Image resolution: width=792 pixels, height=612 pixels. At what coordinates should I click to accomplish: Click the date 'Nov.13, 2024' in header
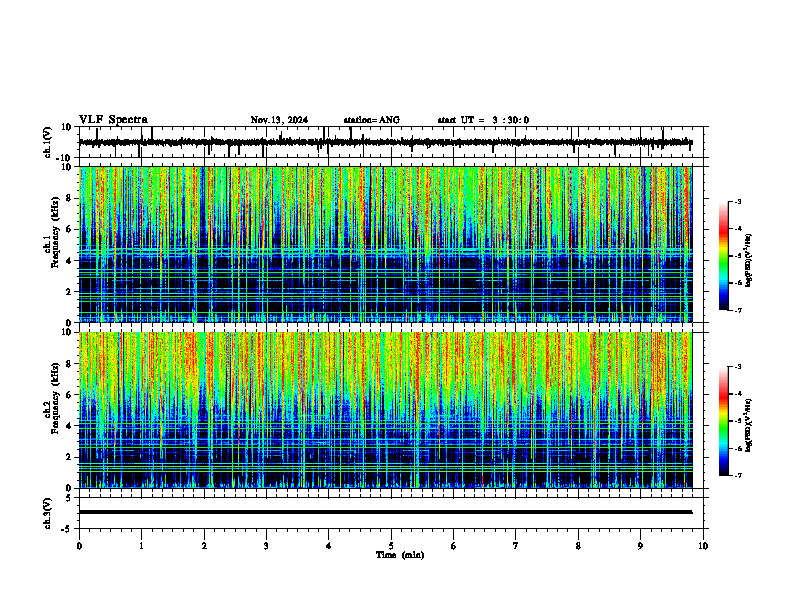coord(279,120)
